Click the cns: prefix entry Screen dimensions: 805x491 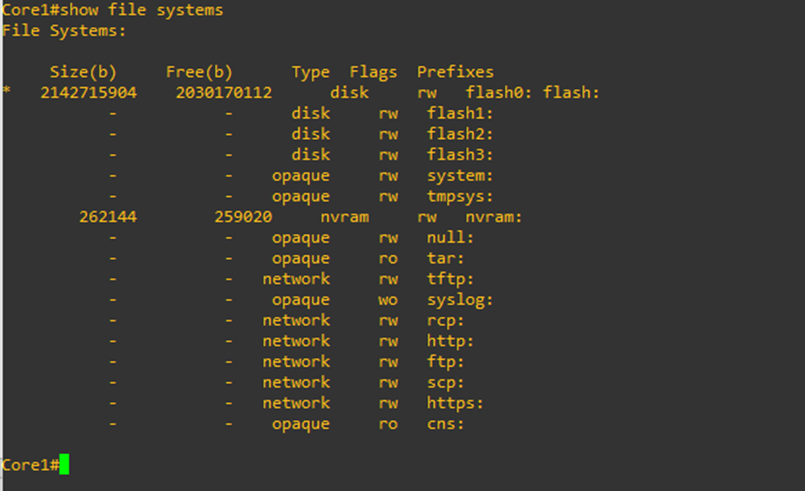point(446,424)
